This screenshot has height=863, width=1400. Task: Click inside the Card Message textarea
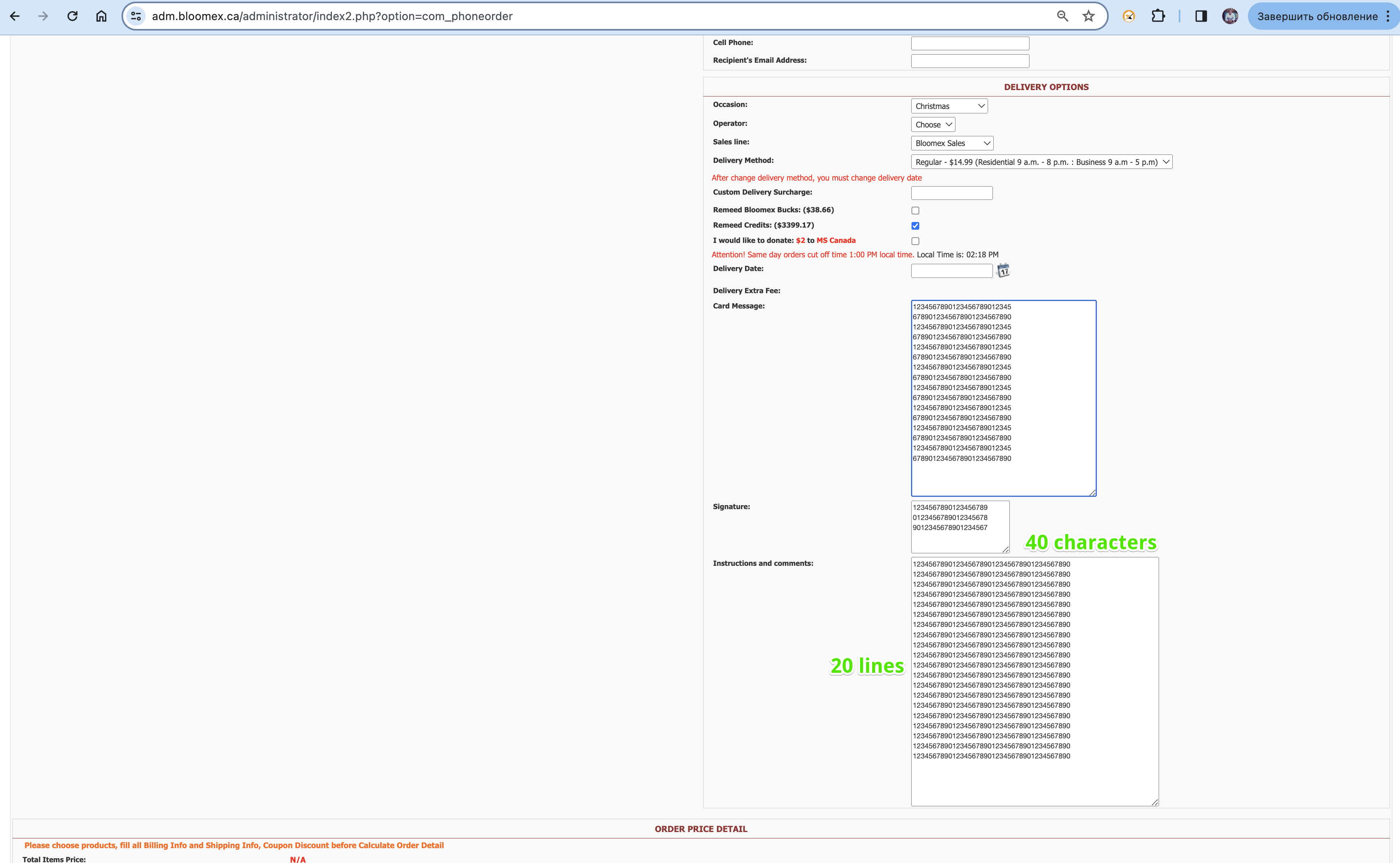click(x=1003, y=399)
